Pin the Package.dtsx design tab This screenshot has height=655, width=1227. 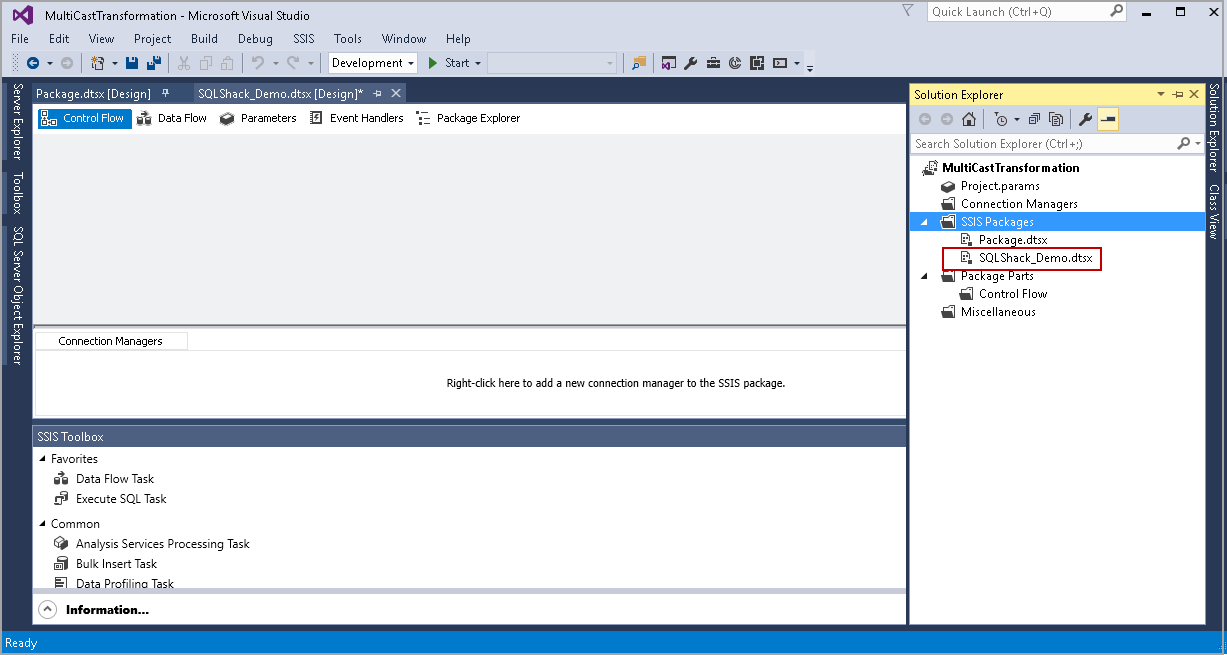167,92
